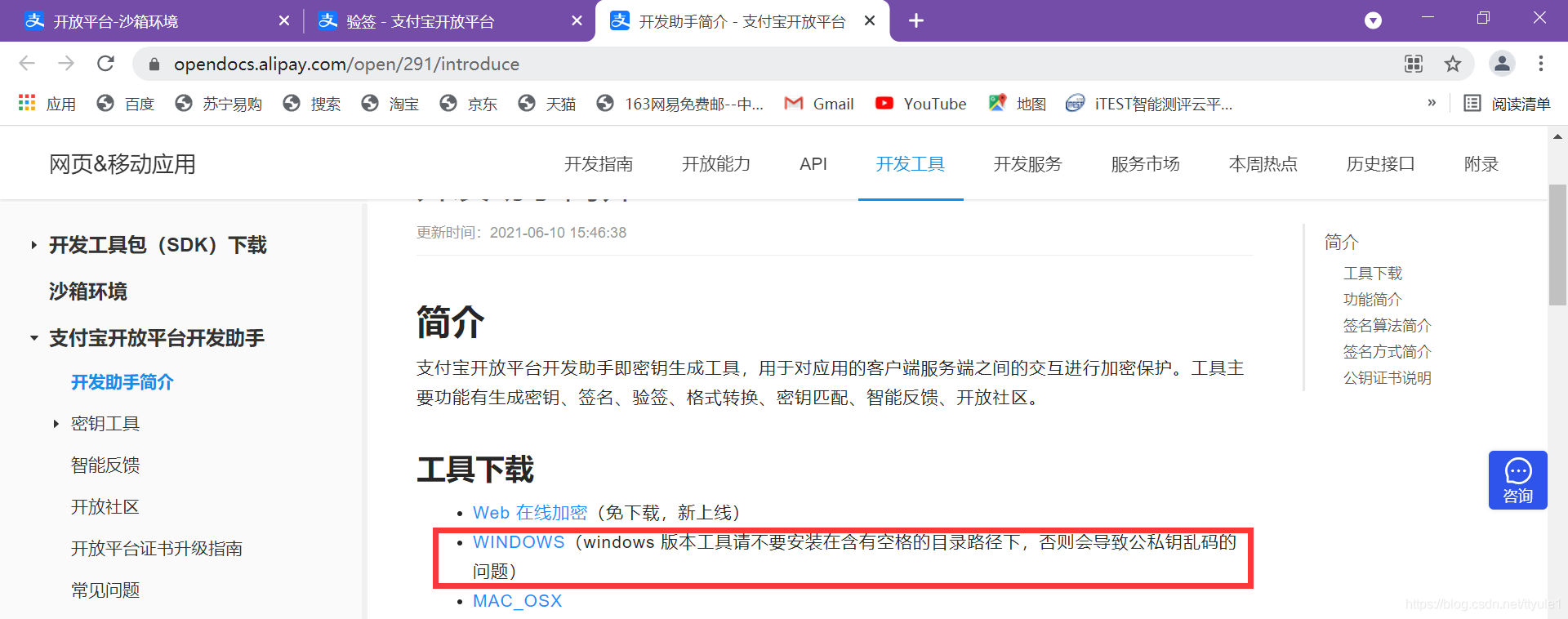Jump to 简介 in page outline
Viewport: 1568px width, 619px height.
click(x=1342, y=242)
